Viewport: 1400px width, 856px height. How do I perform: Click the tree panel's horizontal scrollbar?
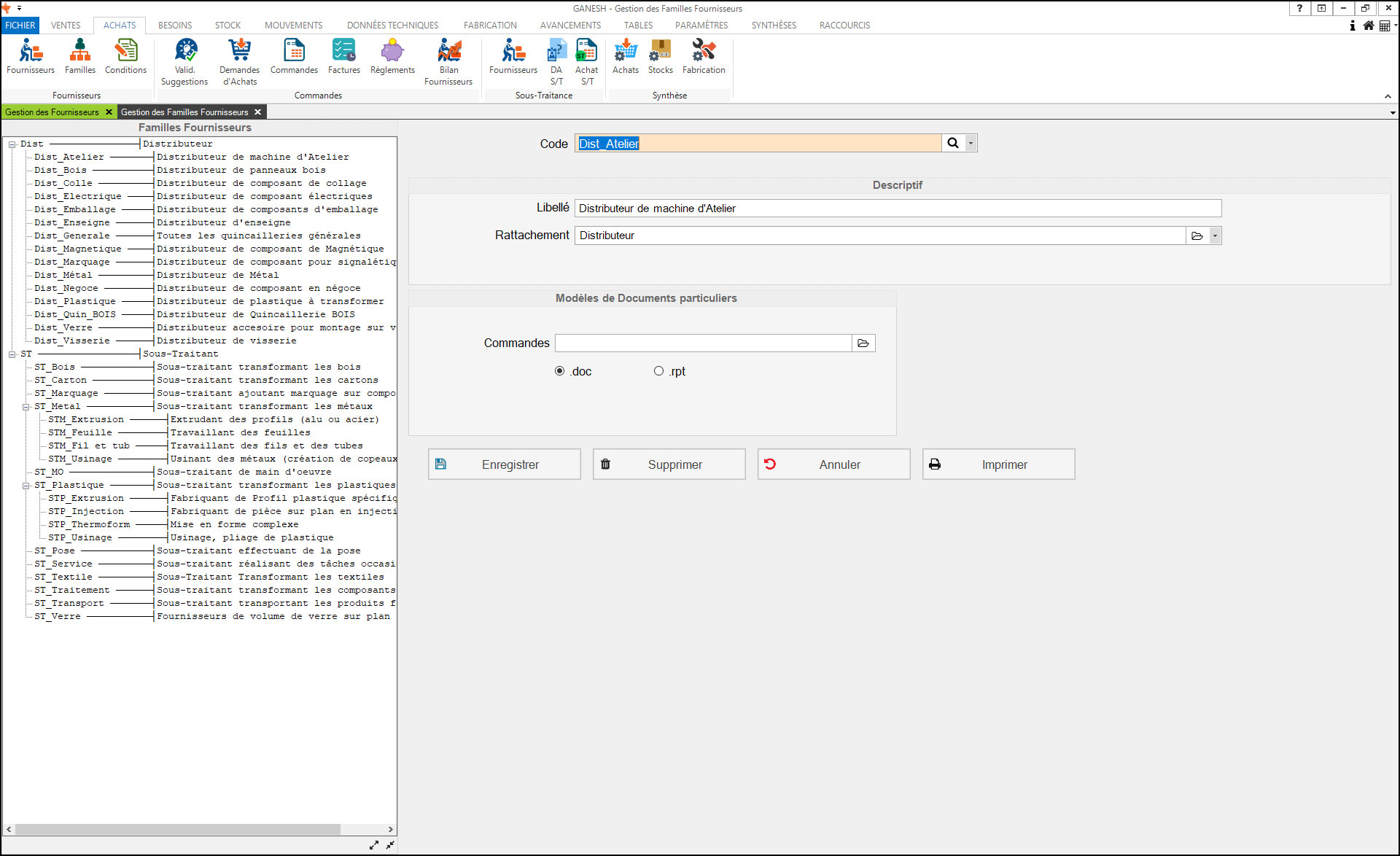pyautogui.click(x=178, y=830)
